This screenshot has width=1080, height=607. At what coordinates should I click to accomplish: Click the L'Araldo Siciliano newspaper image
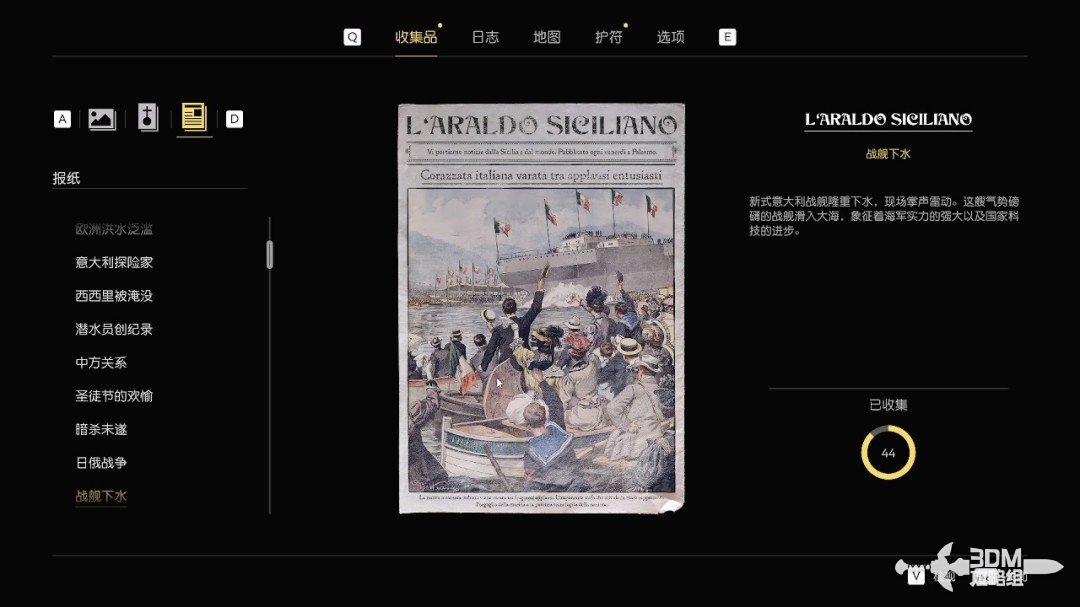541,308
